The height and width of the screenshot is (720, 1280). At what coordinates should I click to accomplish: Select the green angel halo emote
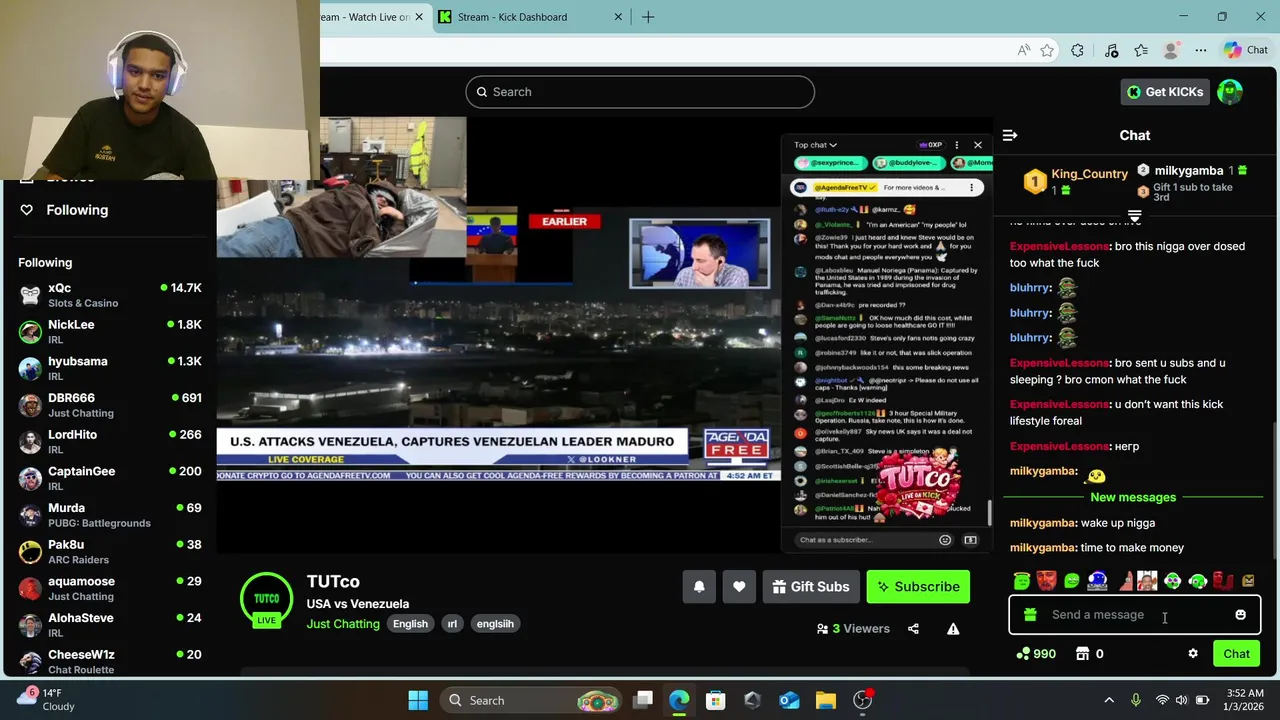coord(1021,581)
